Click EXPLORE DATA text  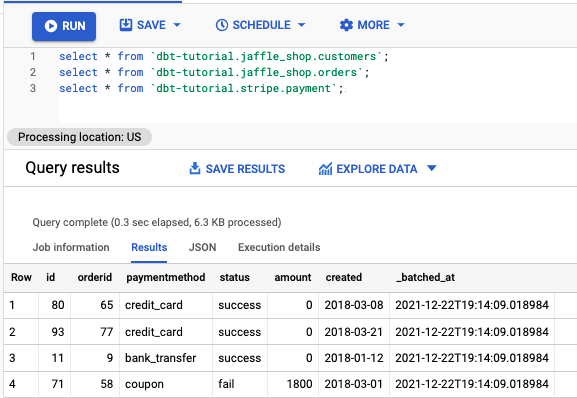click(377, 169)
